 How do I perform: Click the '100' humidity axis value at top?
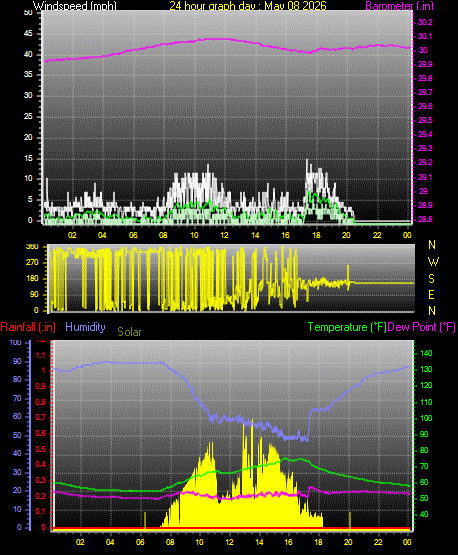16,342
